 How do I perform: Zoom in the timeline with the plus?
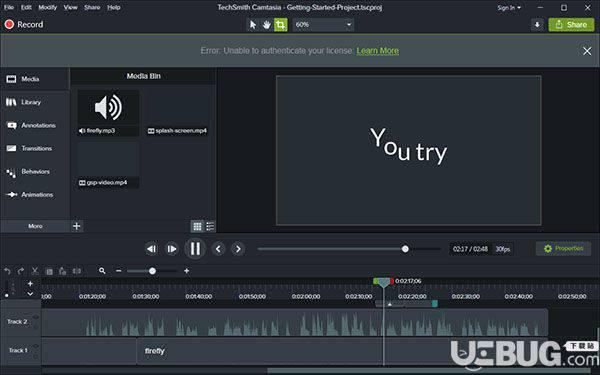[187, 271]
